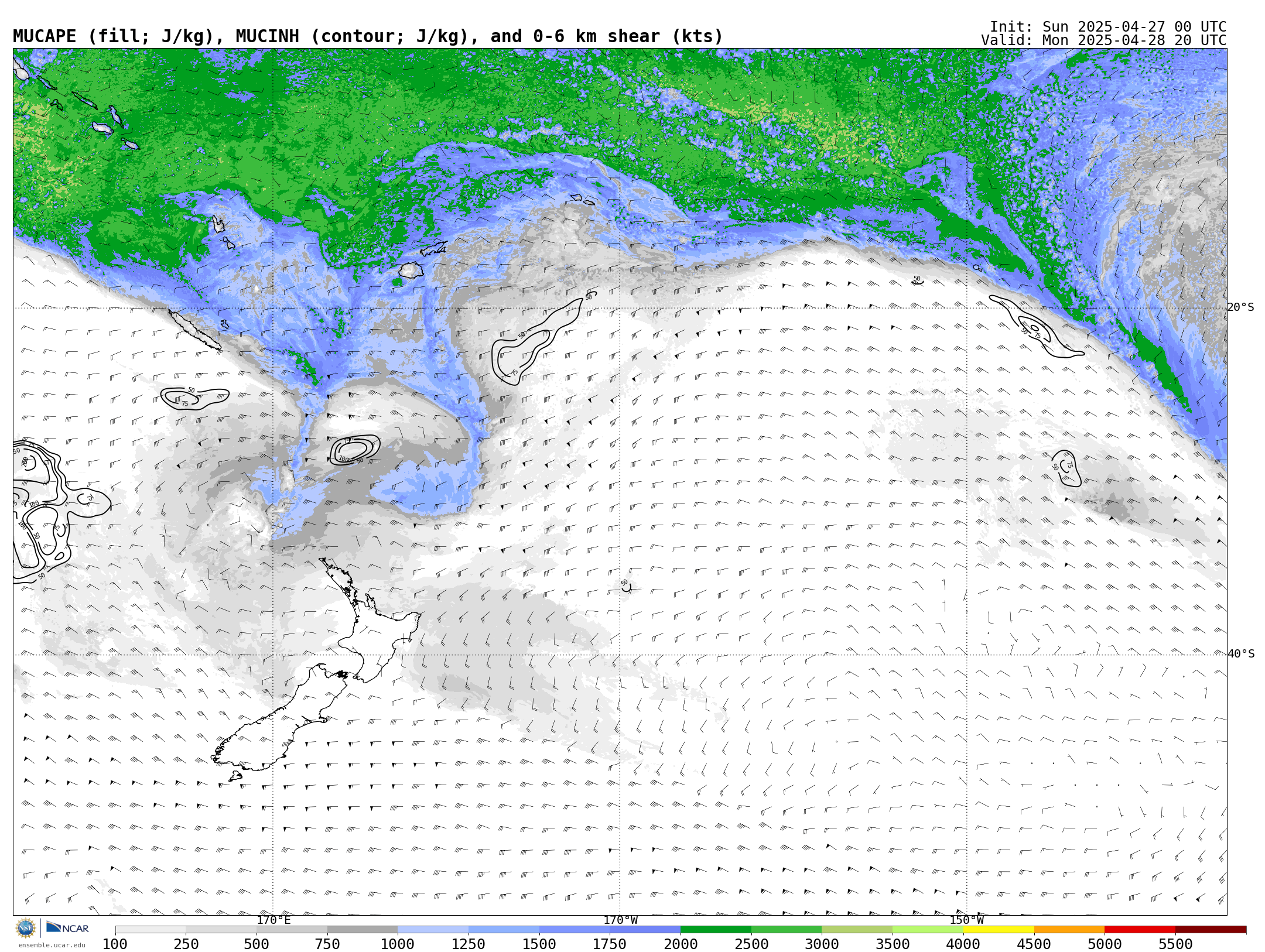Pick the lightest gray 100–250 colorbar segment

click(151, 930)
